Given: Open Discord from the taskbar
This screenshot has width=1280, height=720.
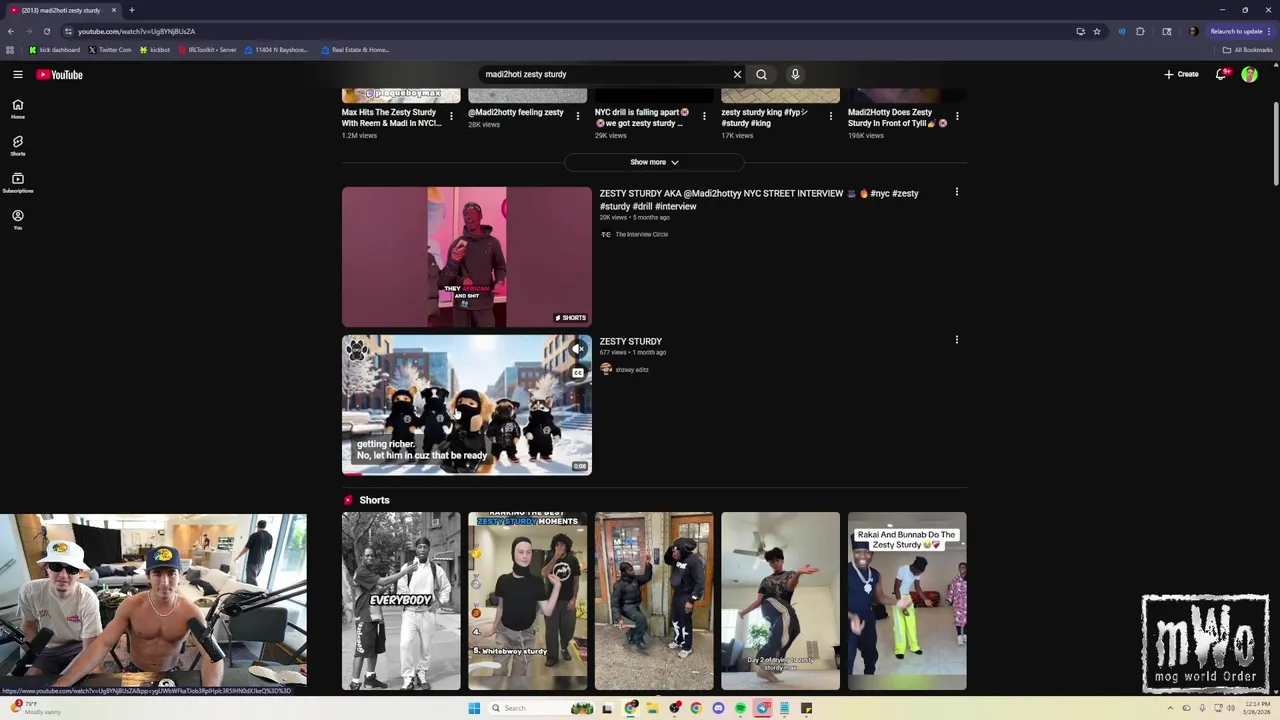Looking at the screenshot, I should point(718,708).
